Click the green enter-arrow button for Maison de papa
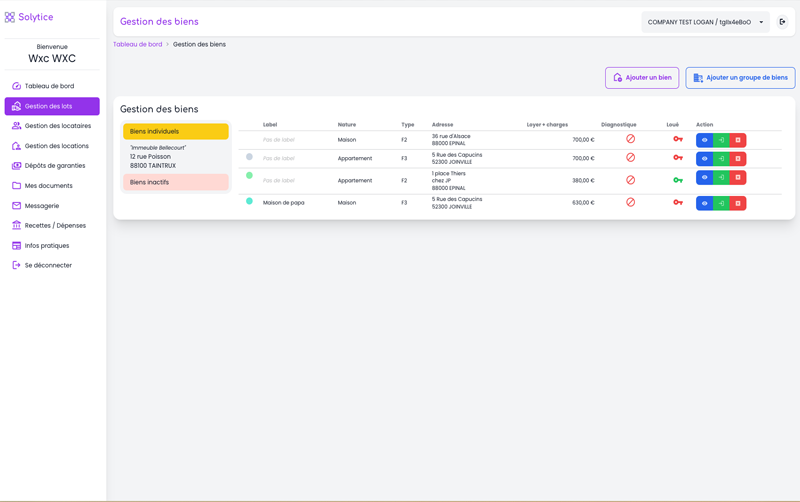The image size is (800, 502). [x=721, y=203]
